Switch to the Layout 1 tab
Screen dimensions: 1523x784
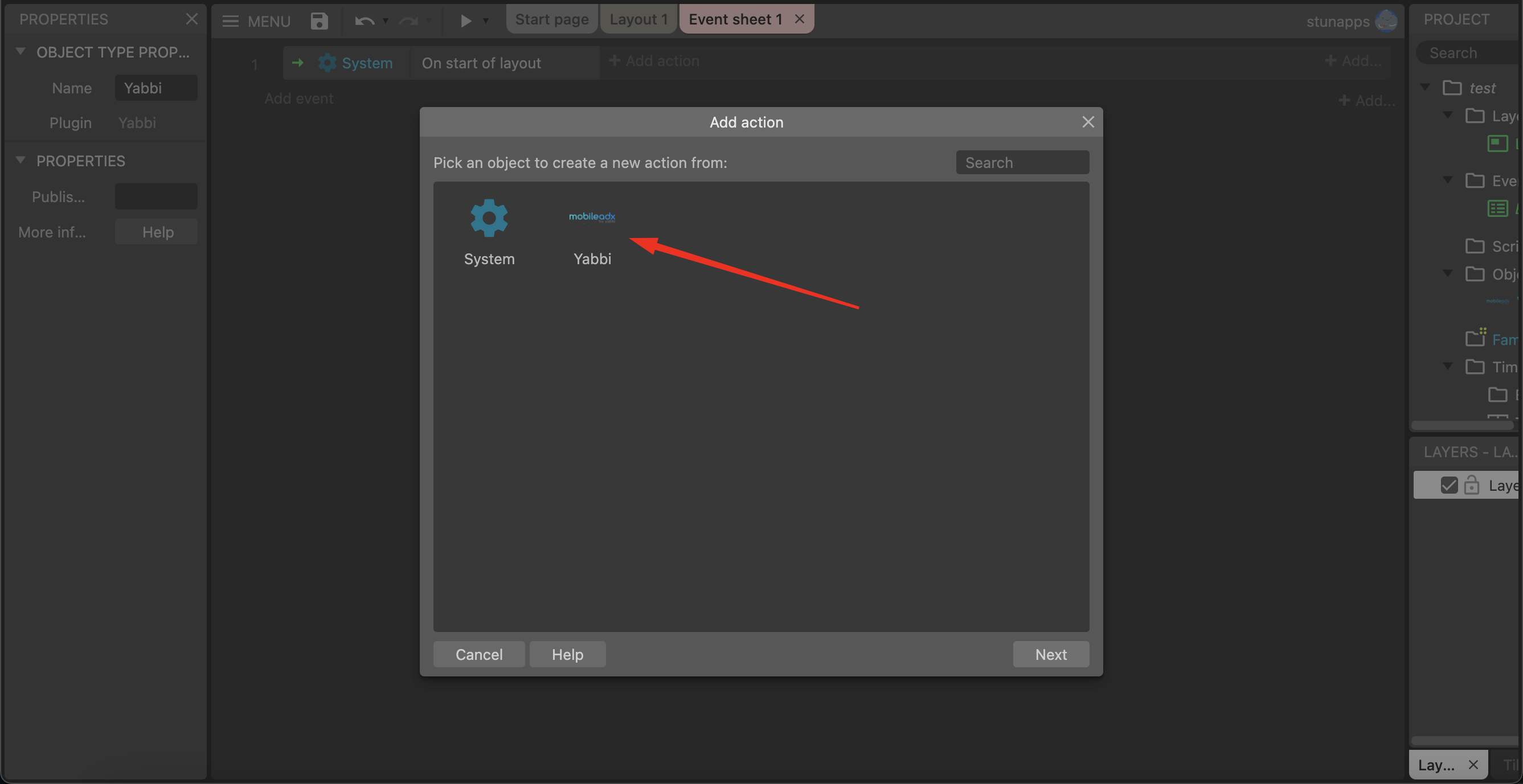(638, 19)
